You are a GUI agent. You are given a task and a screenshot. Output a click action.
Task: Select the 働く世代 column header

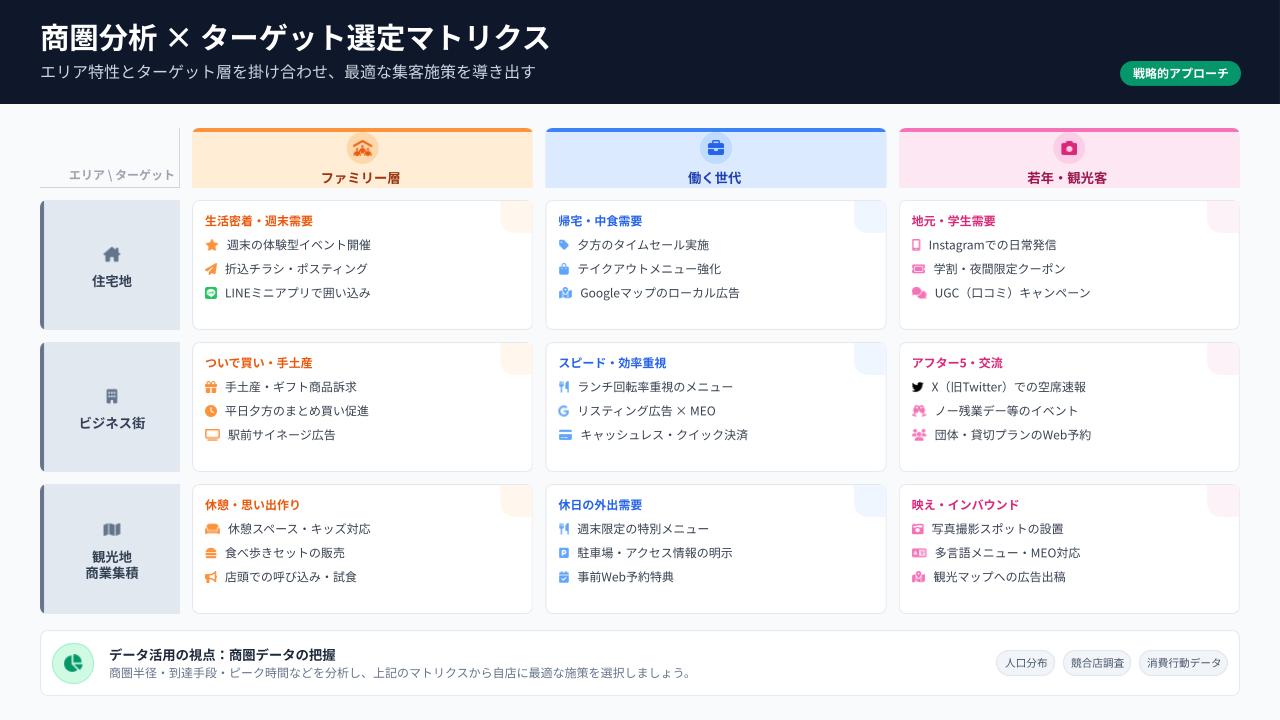(x=716, y=177)
